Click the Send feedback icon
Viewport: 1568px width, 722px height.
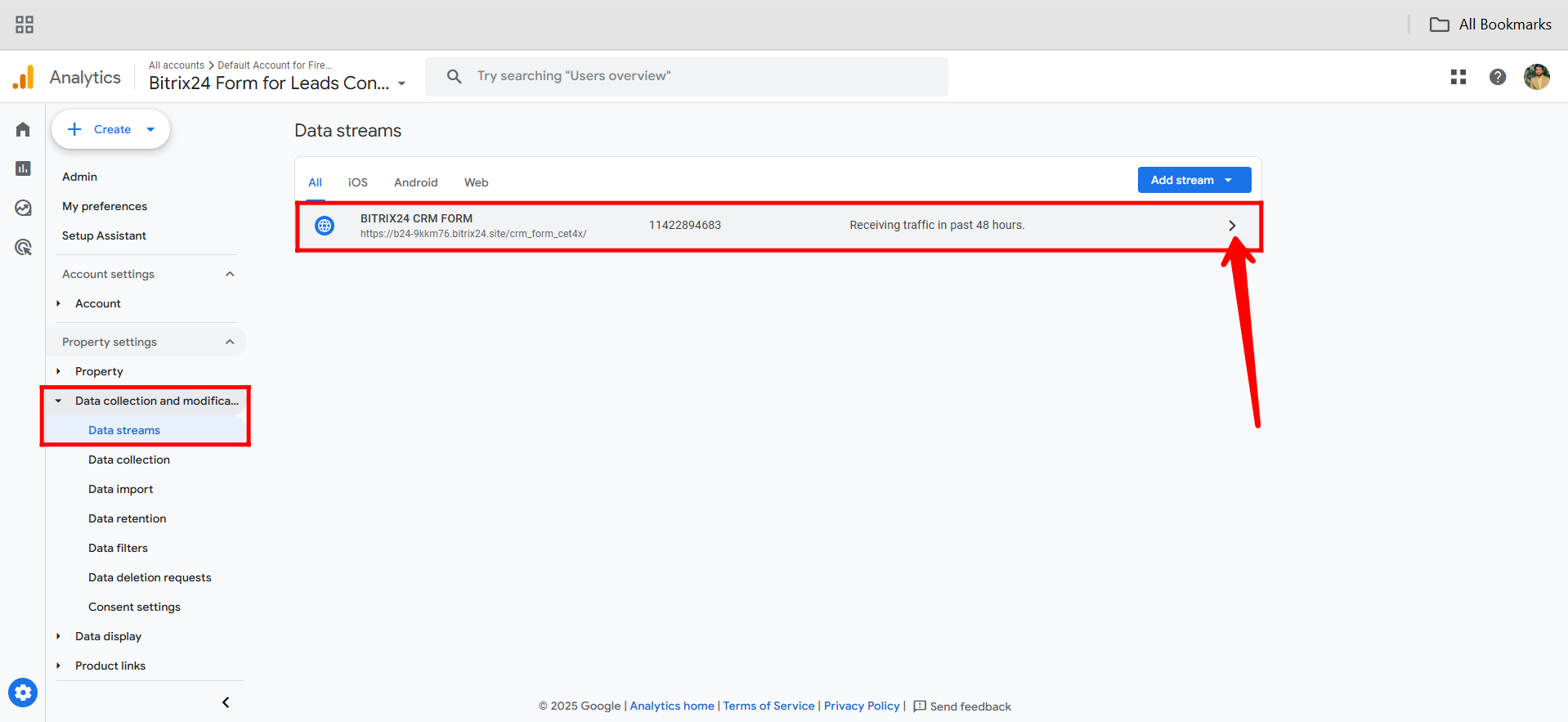pos(920,706)
